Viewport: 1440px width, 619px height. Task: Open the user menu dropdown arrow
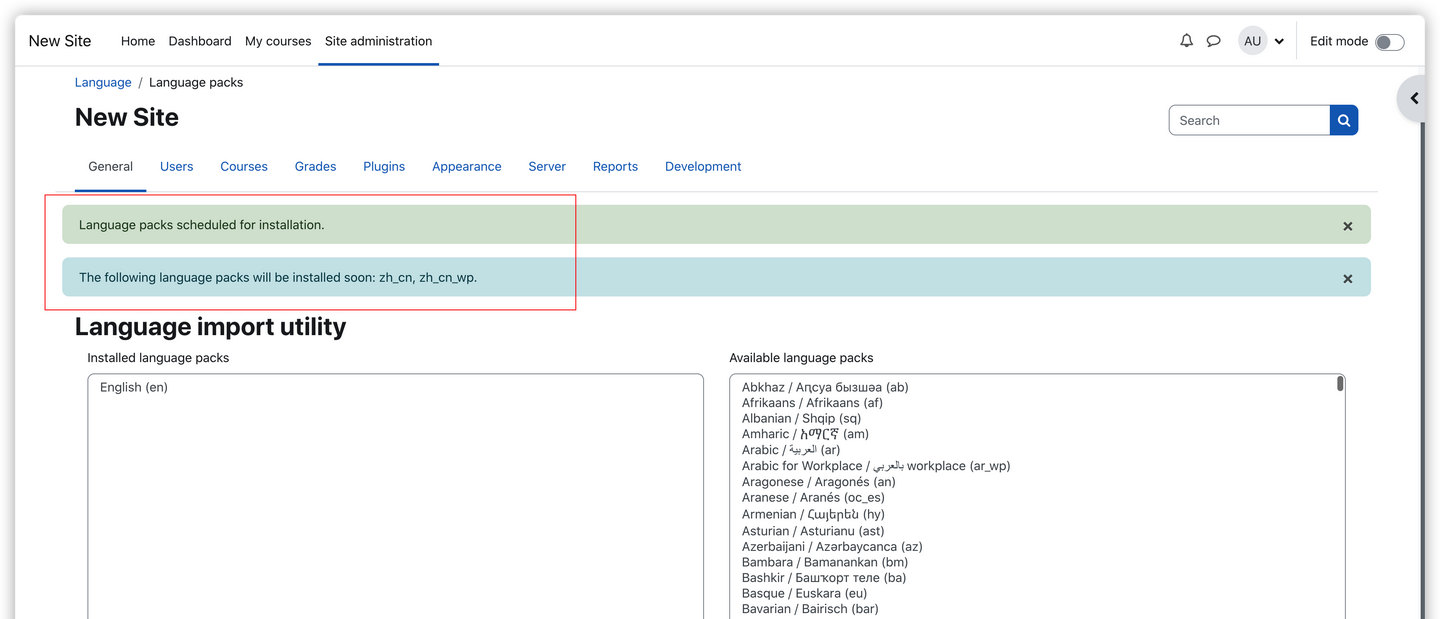point(1279,42)
